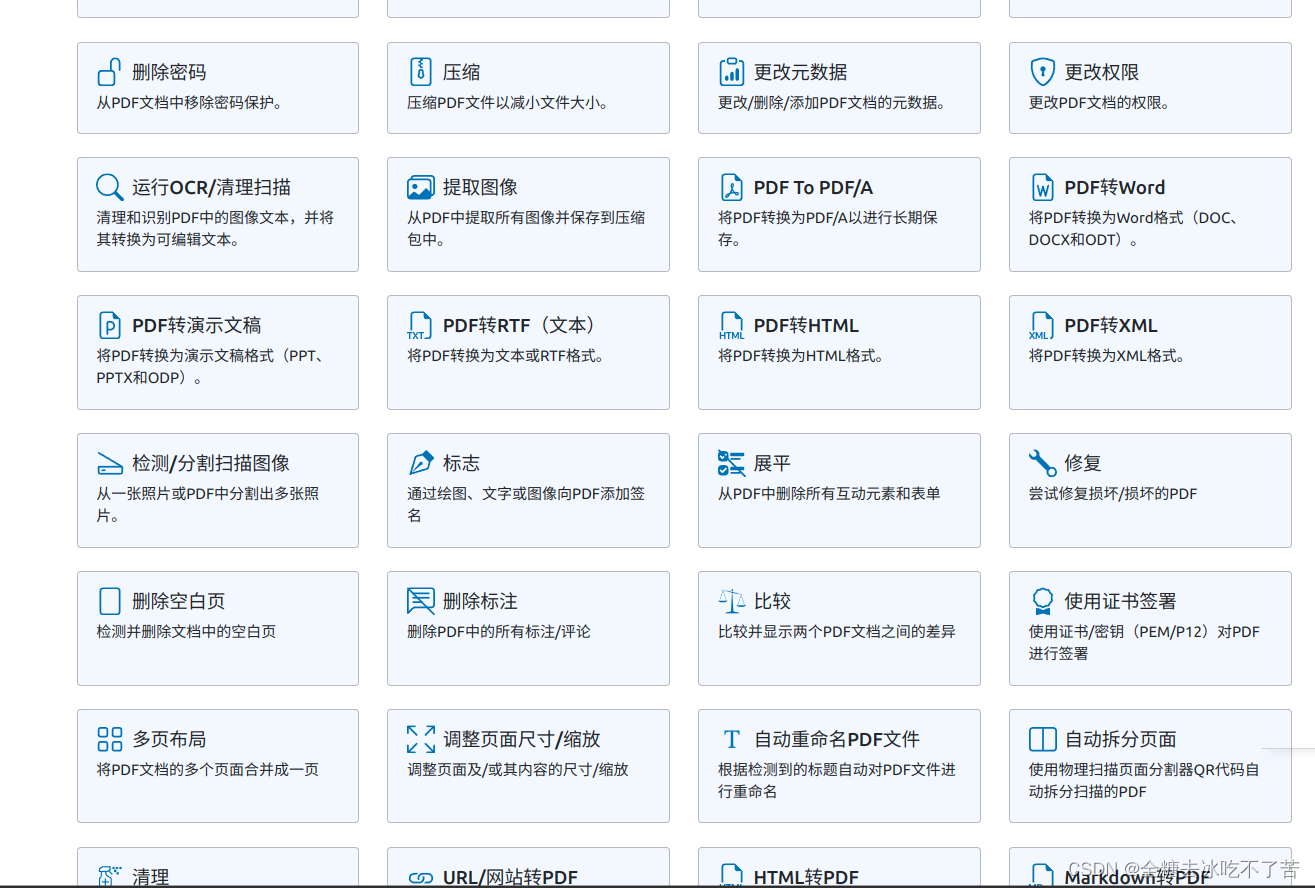
Task: Click the link icon for URL/网站转PDF
Action: coord(421,878)
